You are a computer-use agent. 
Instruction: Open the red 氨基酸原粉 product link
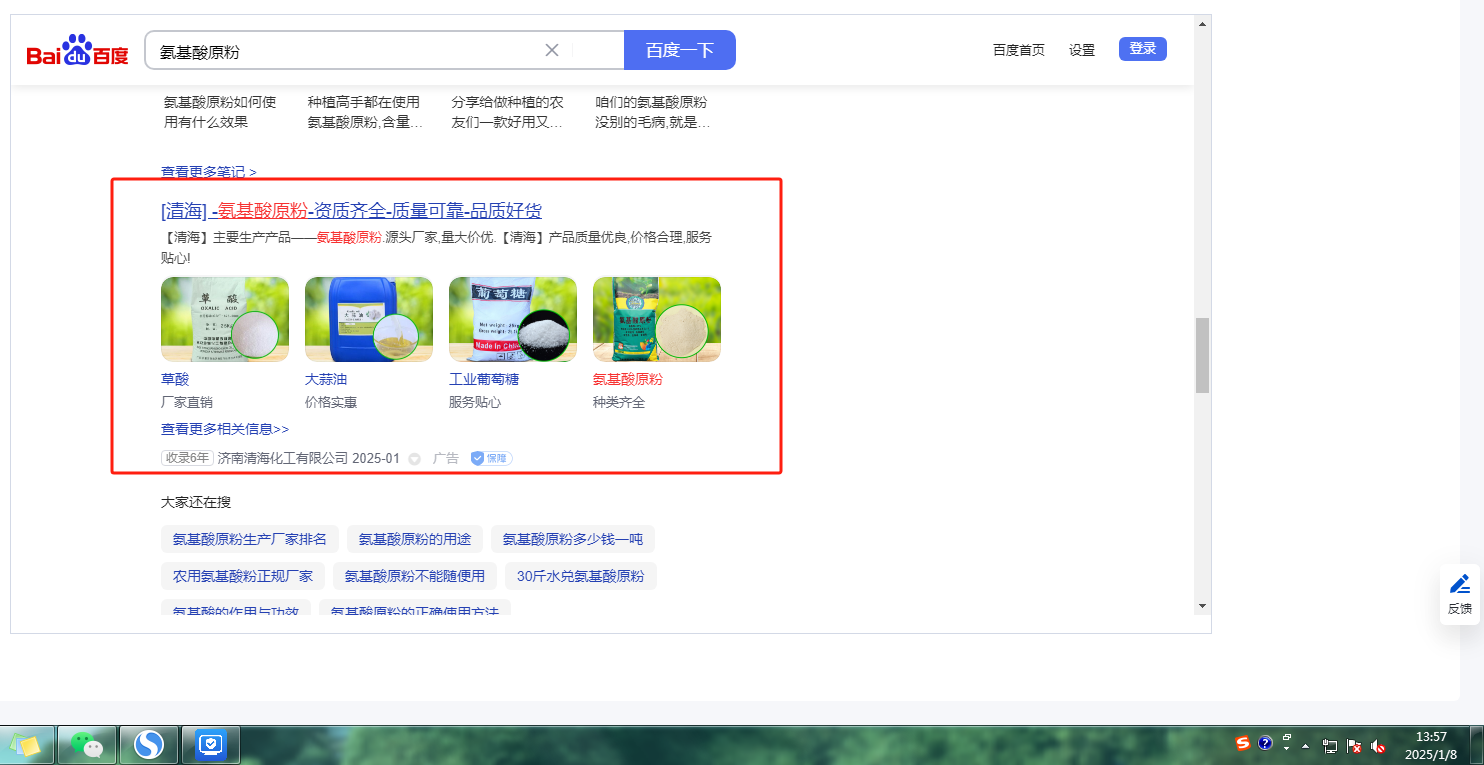pos(628,380)
